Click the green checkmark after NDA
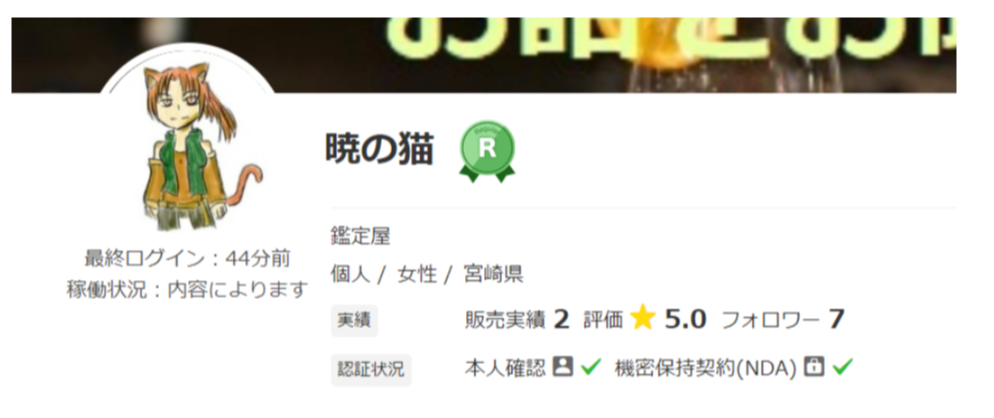994x418 pixels. coord(842,366)
